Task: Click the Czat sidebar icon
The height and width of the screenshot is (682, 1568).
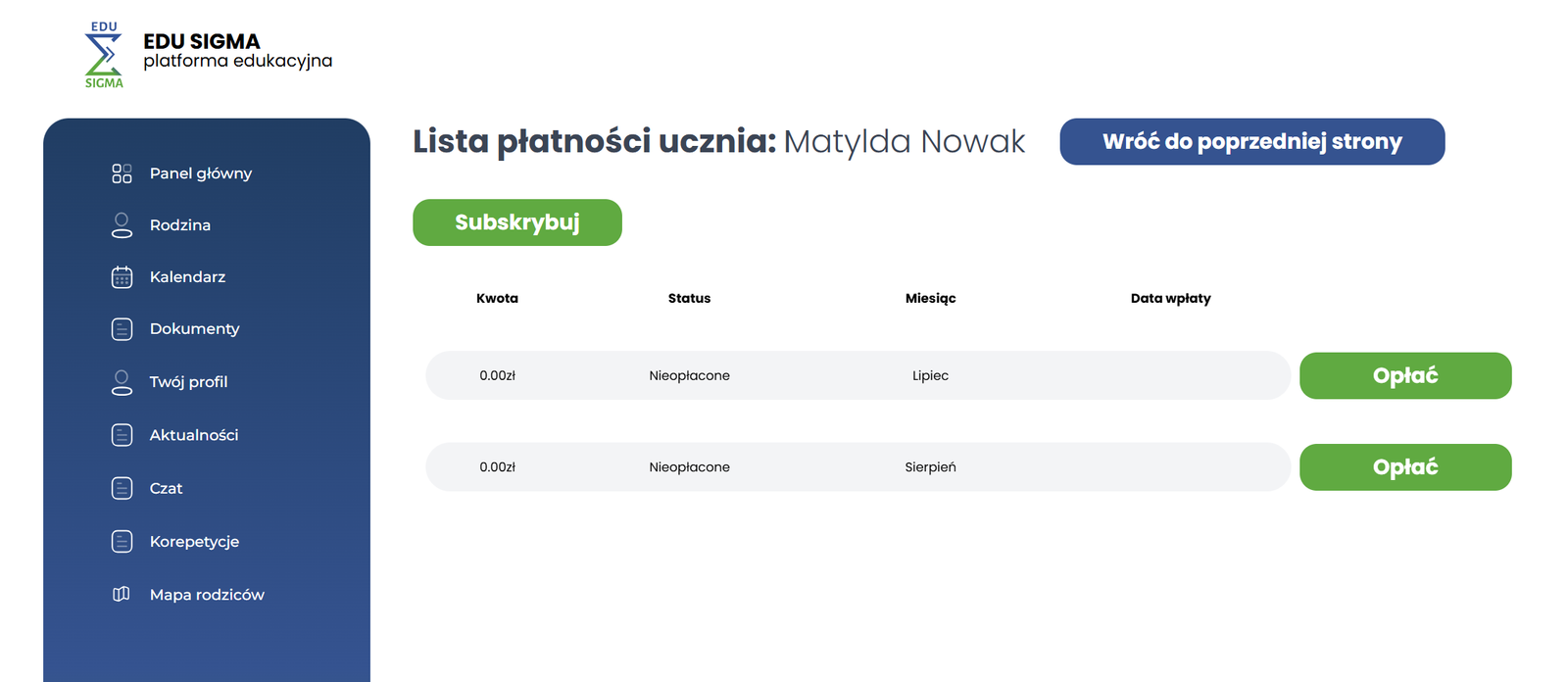Action: (122, 488)
